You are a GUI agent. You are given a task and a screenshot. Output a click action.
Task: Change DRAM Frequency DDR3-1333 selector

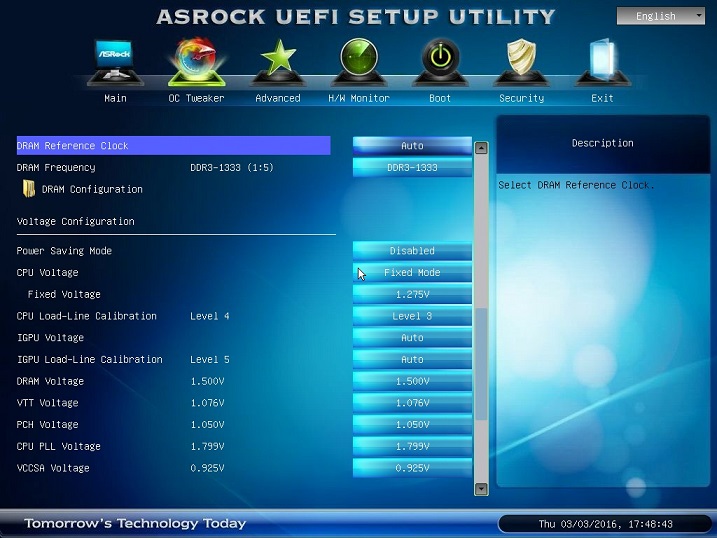pyautogui.click(x=412, y=168)
